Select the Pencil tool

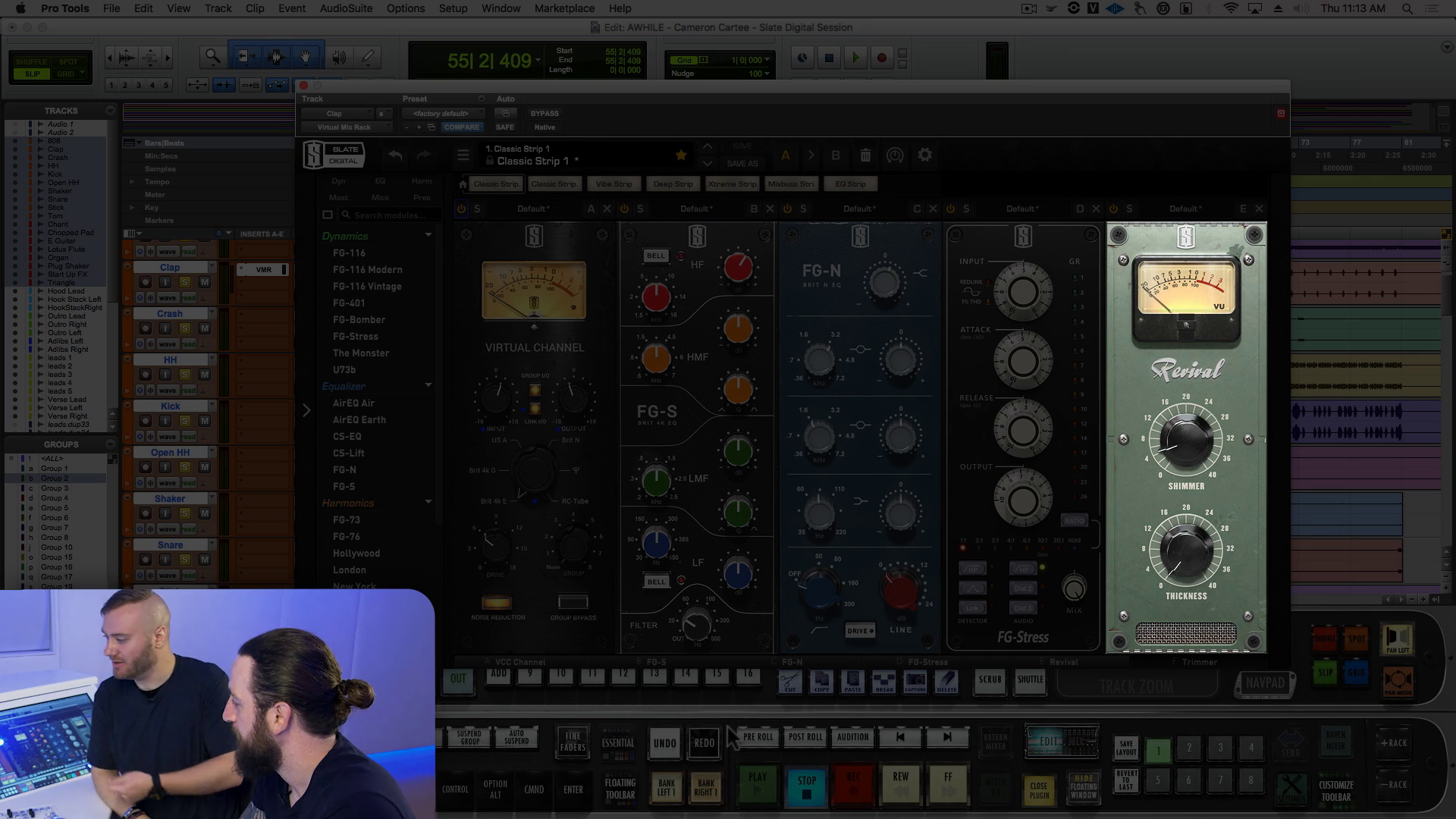tap(368, 57)
